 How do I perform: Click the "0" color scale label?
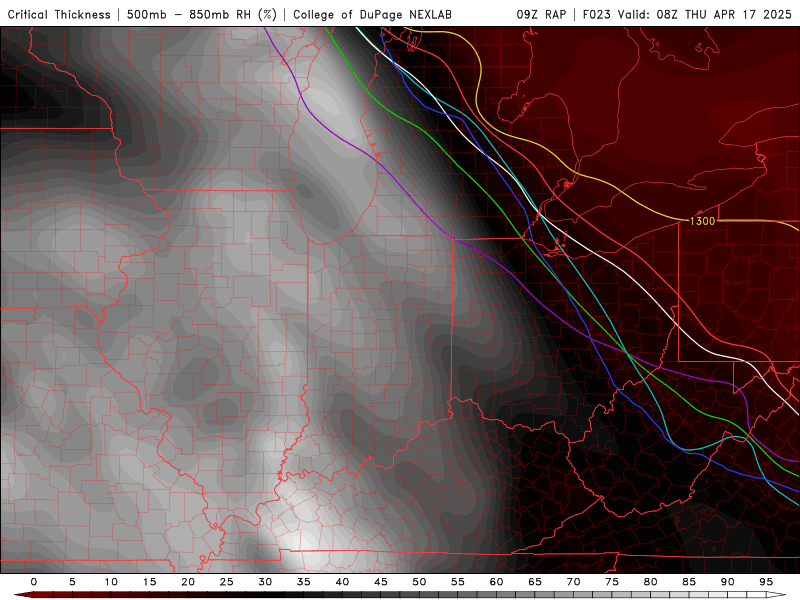coord(34,582)
